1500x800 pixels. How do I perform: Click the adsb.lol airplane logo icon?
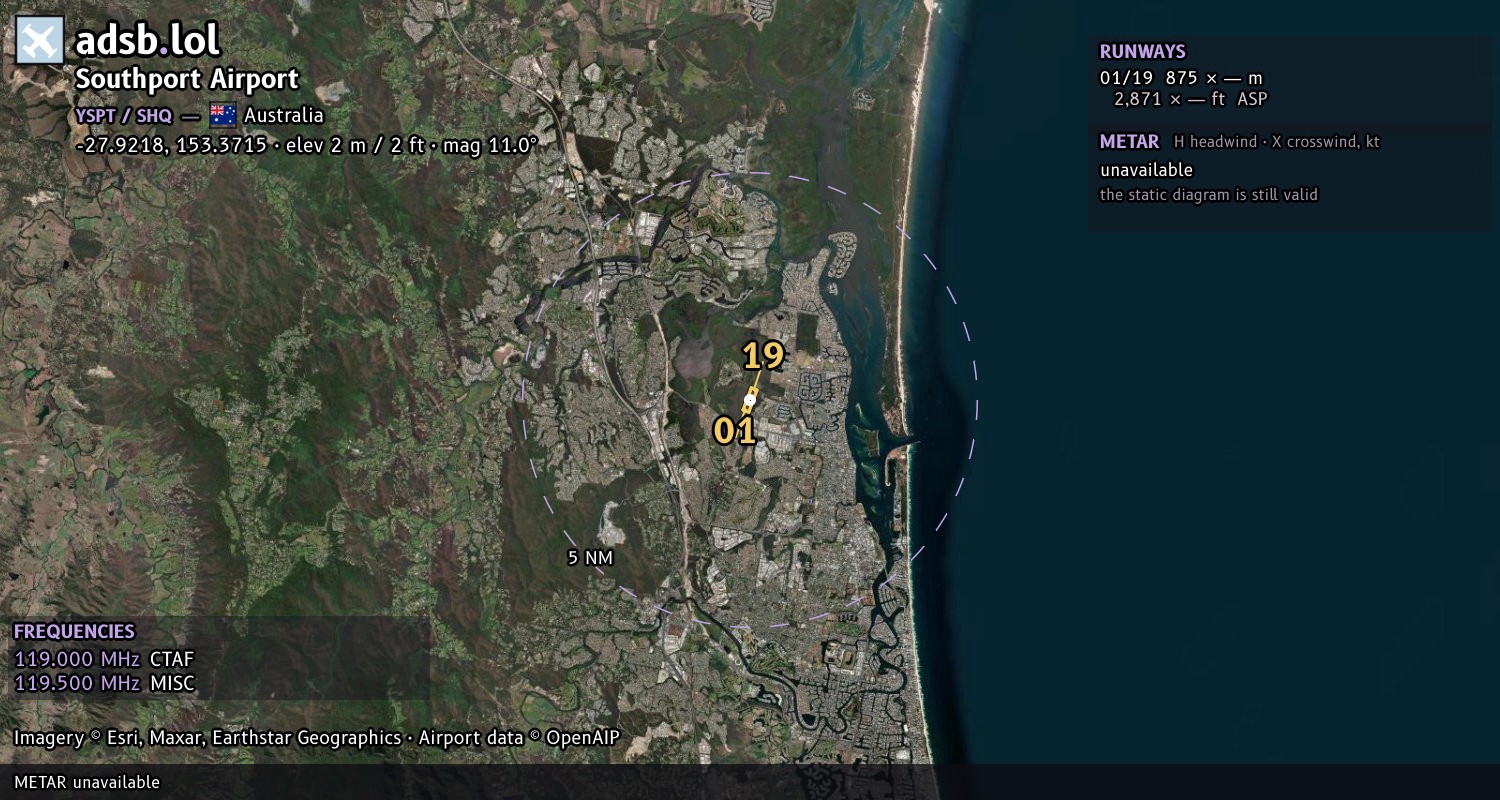40,41
